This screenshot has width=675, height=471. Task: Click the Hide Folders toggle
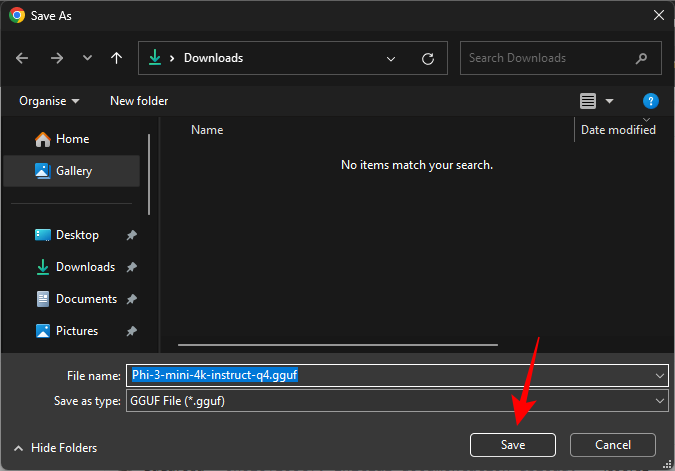tap(55, 448)
